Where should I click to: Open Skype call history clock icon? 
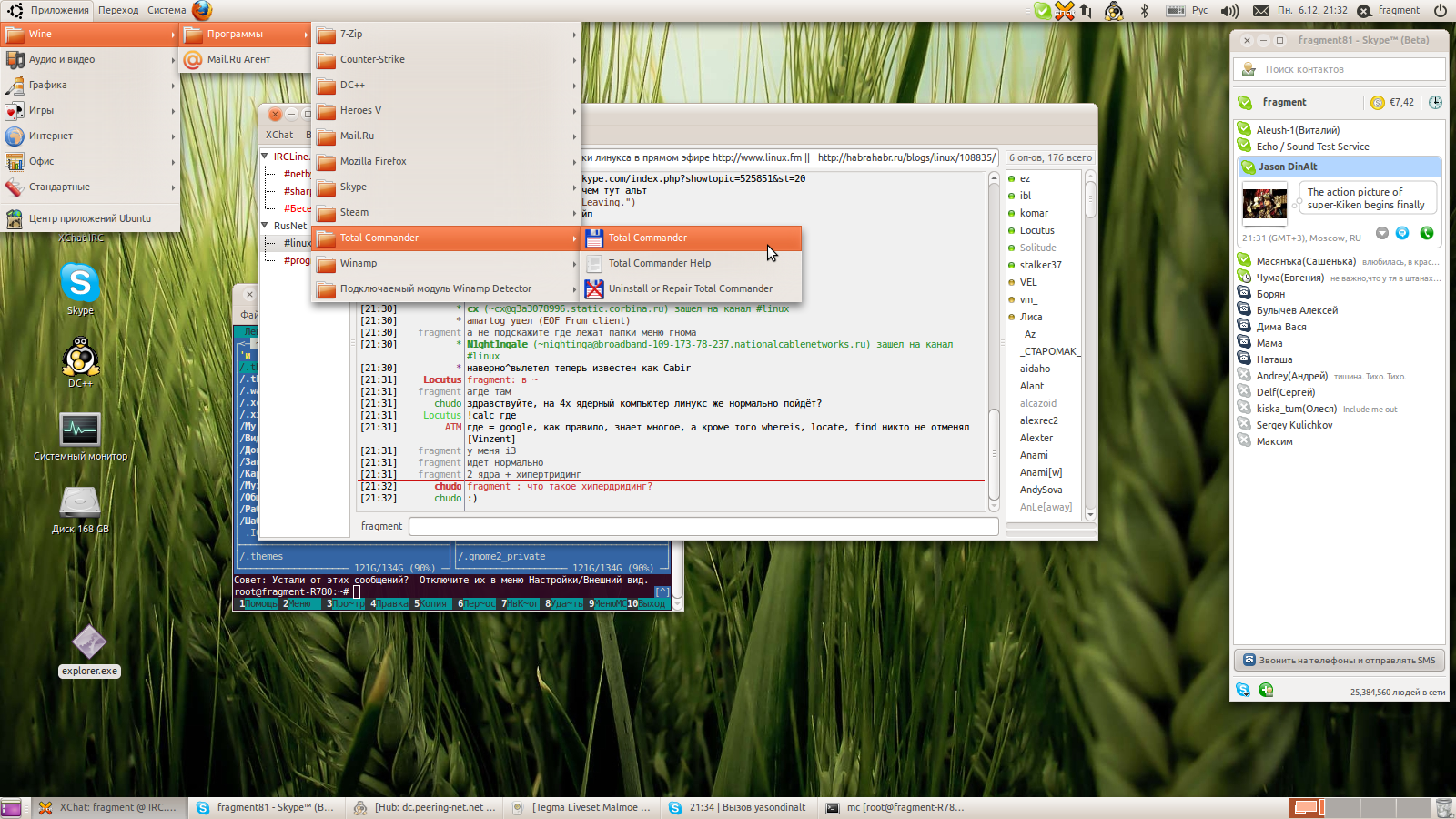[1435, 102]
